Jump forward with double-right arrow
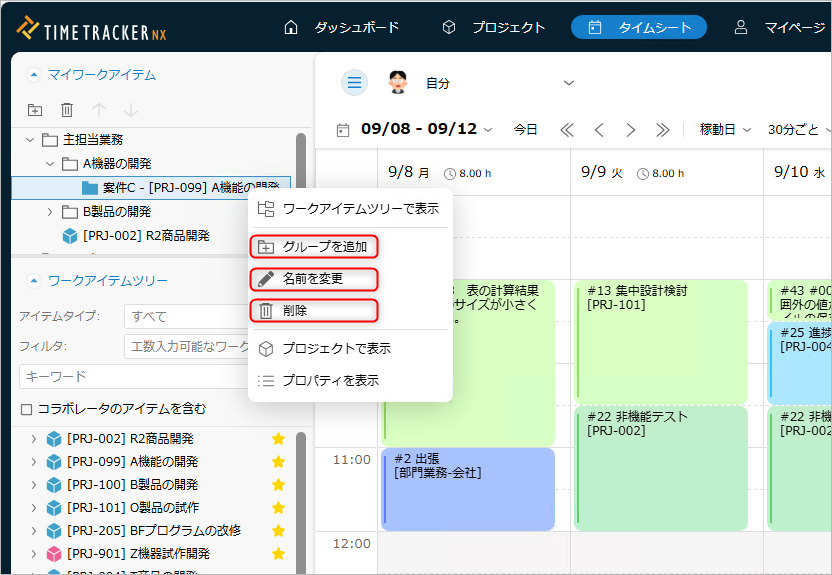This screenshot has height=575, width=832. pos(662,130)
